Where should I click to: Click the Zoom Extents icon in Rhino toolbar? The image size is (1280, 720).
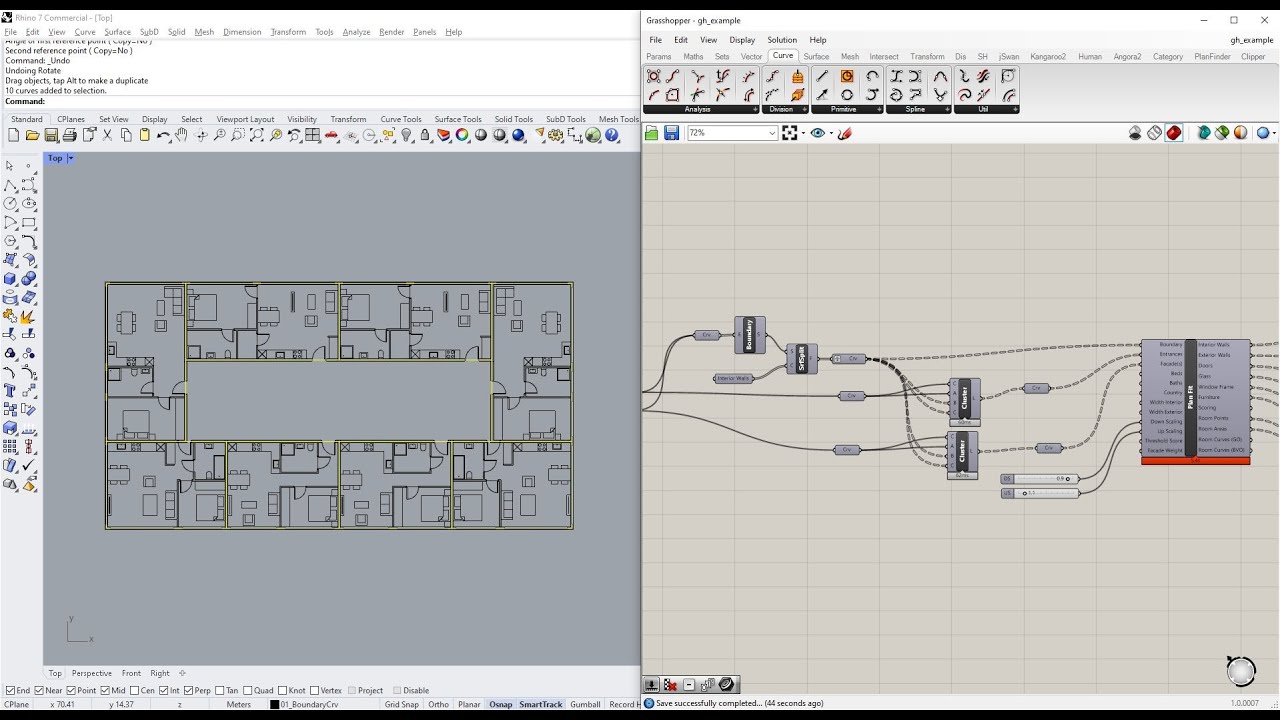pyautogui.click(x=257, y=135)
